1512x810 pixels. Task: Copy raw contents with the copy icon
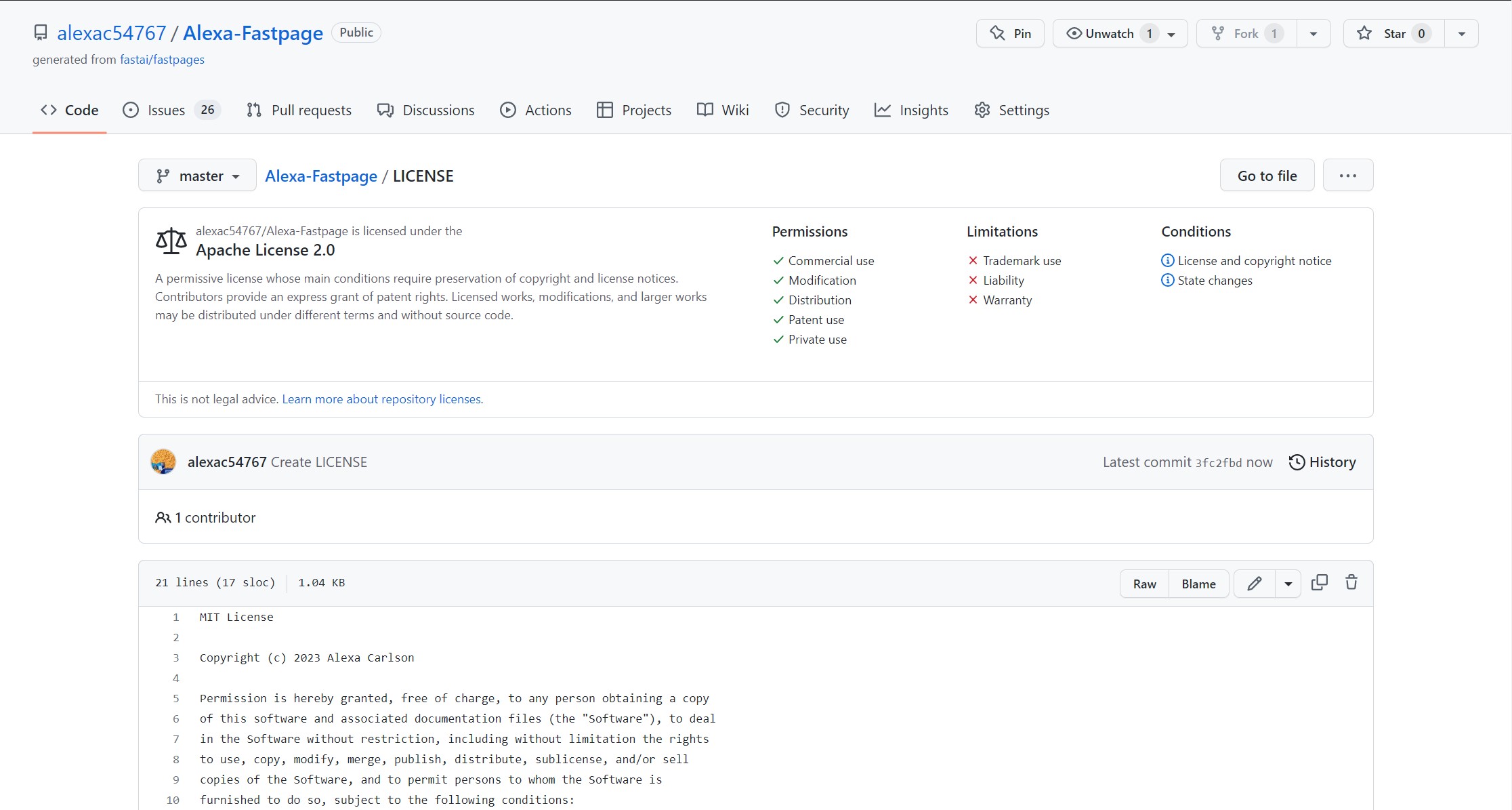click(x=1319, y=582)
